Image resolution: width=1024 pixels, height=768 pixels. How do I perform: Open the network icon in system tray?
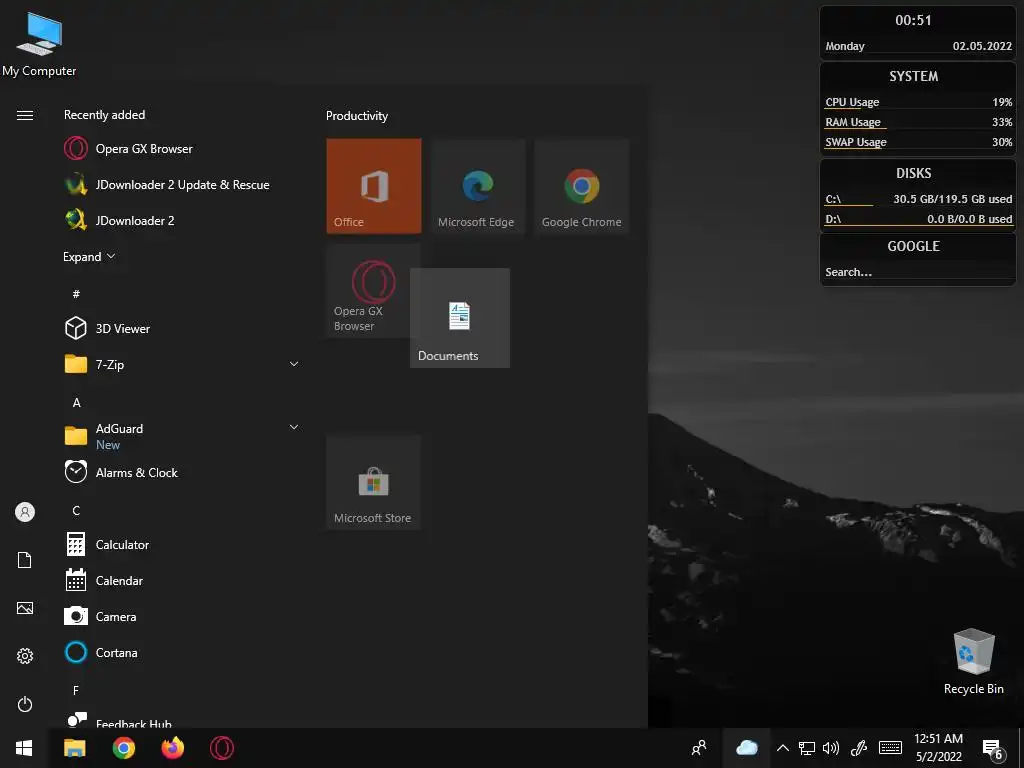[807, 748]
